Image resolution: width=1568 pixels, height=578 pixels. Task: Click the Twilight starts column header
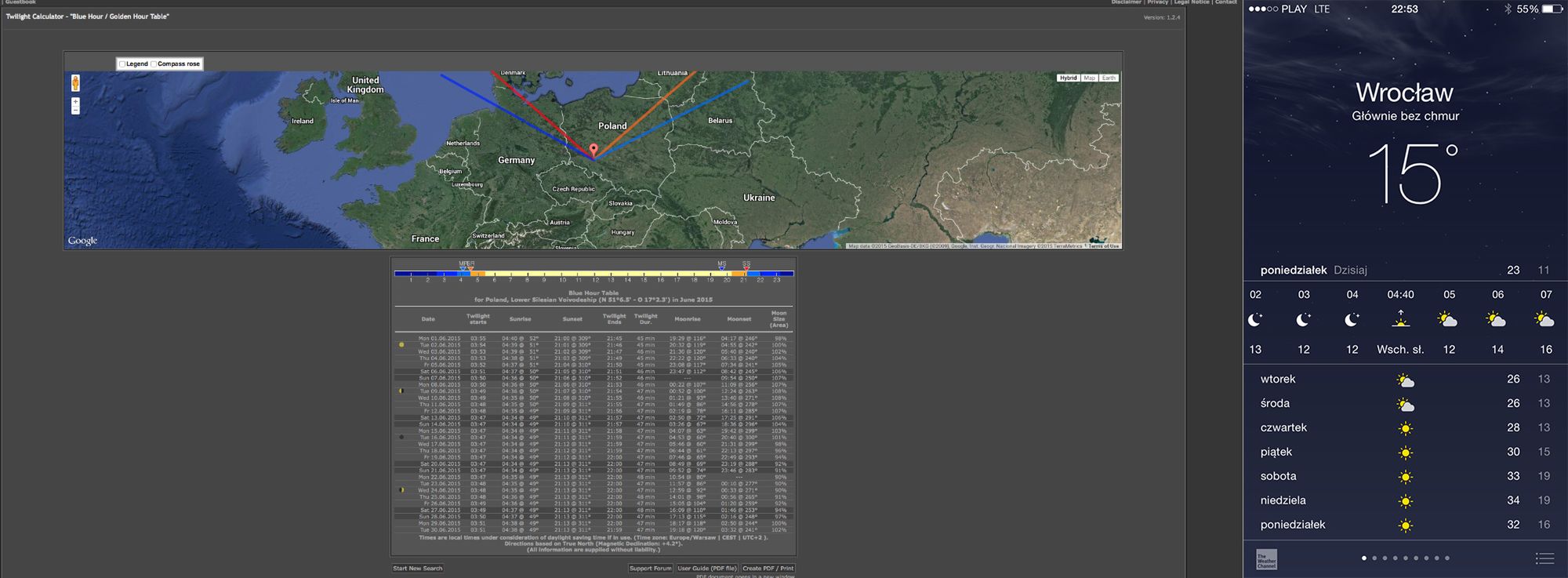coord(478,319)
